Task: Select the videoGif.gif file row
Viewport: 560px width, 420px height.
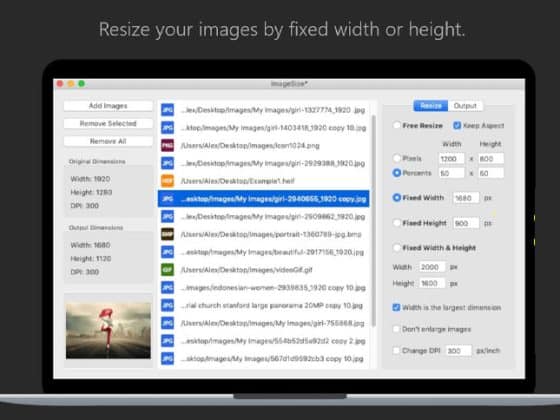Action: point(264,270)
